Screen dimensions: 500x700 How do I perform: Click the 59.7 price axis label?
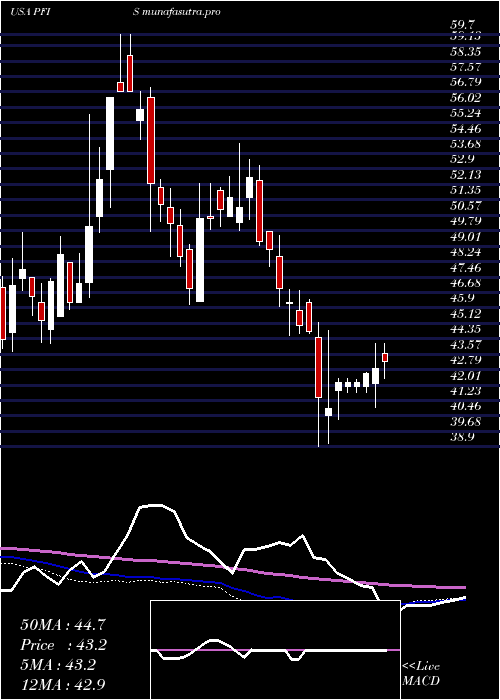(x=462, y=24)
